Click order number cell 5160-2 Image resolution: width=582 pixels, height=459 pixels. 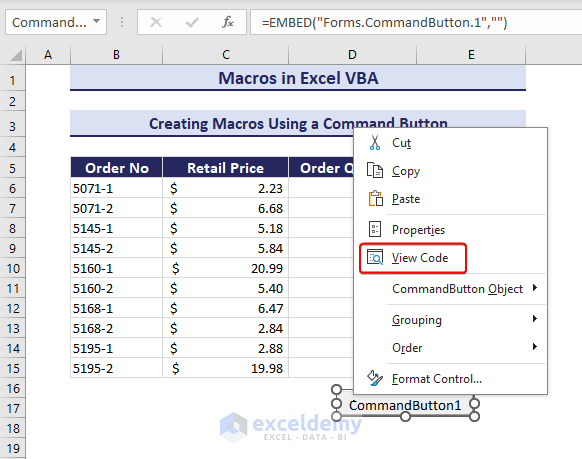[116, 288]
